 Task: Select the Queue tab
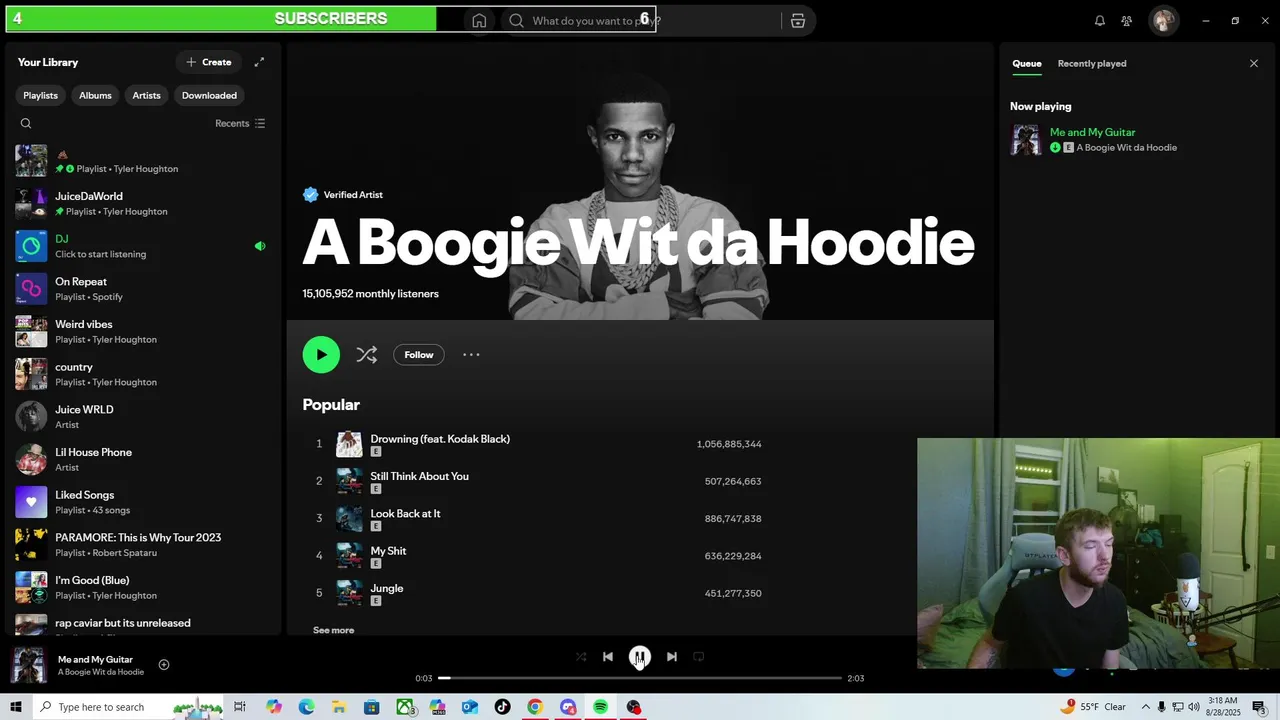click(1026, 63)
